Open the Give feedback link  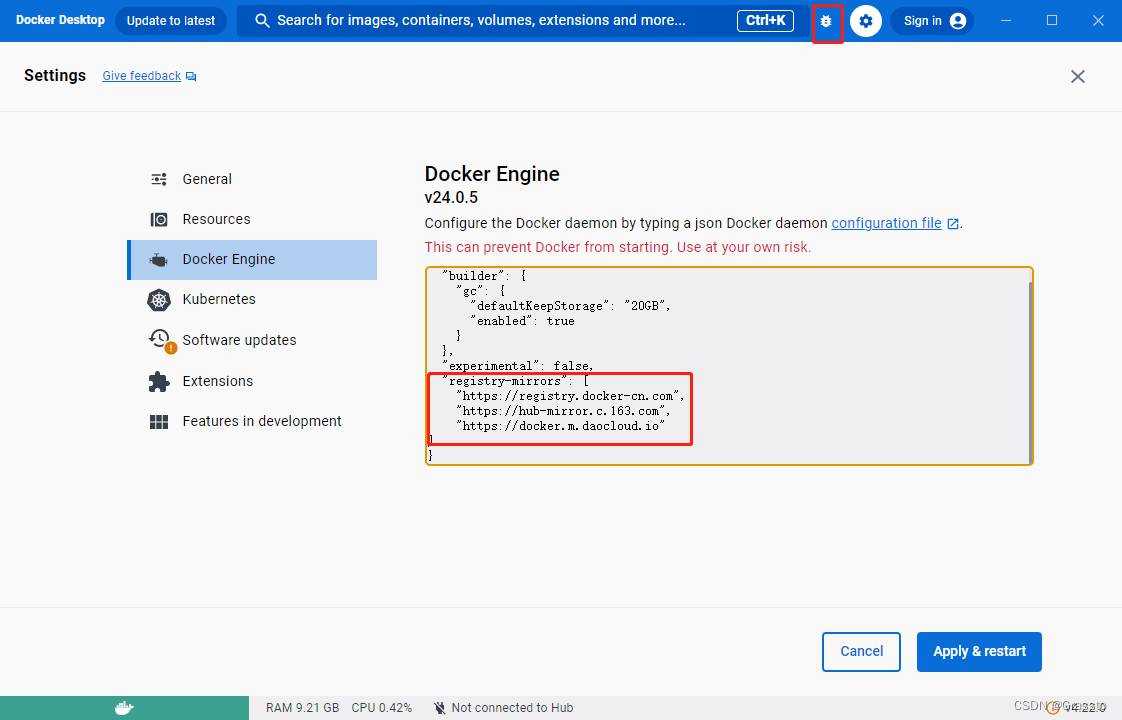142,76
